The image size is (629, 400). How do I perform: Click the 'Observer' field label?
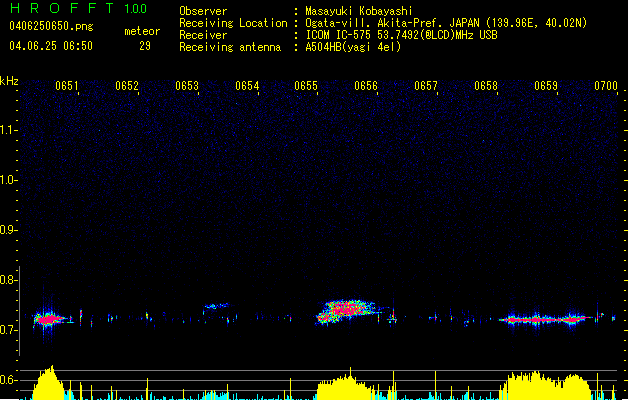coord(203,11)
